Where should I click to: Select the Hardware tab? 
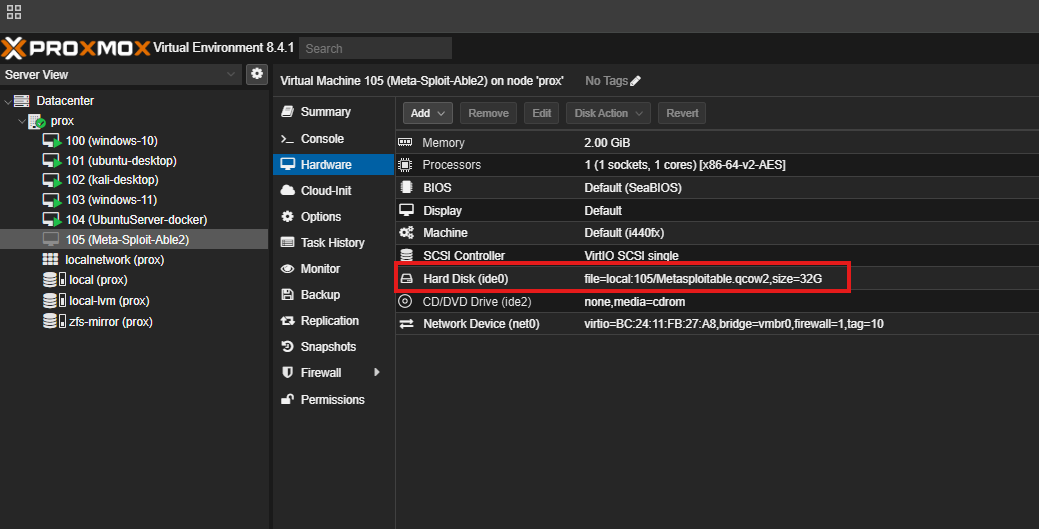pyautogui.click(x=333, y=164)
